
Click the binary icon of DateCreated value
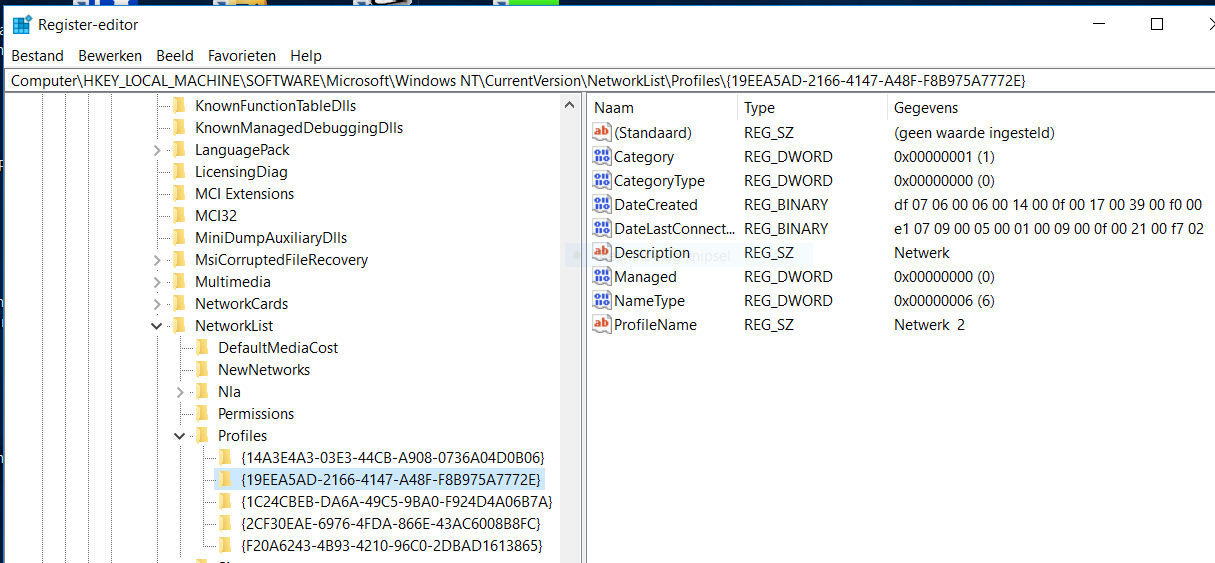pos(602,205)
